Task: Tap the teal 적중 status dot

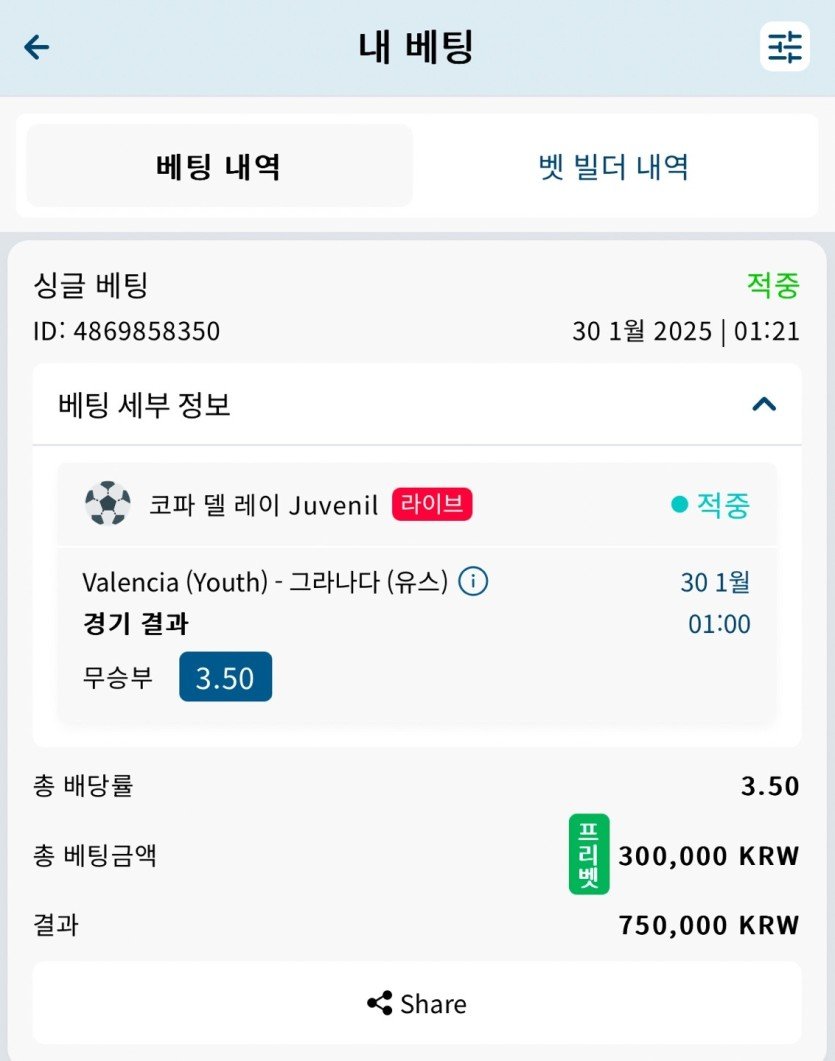Action: pyautogui.click(x=680, y=506)
